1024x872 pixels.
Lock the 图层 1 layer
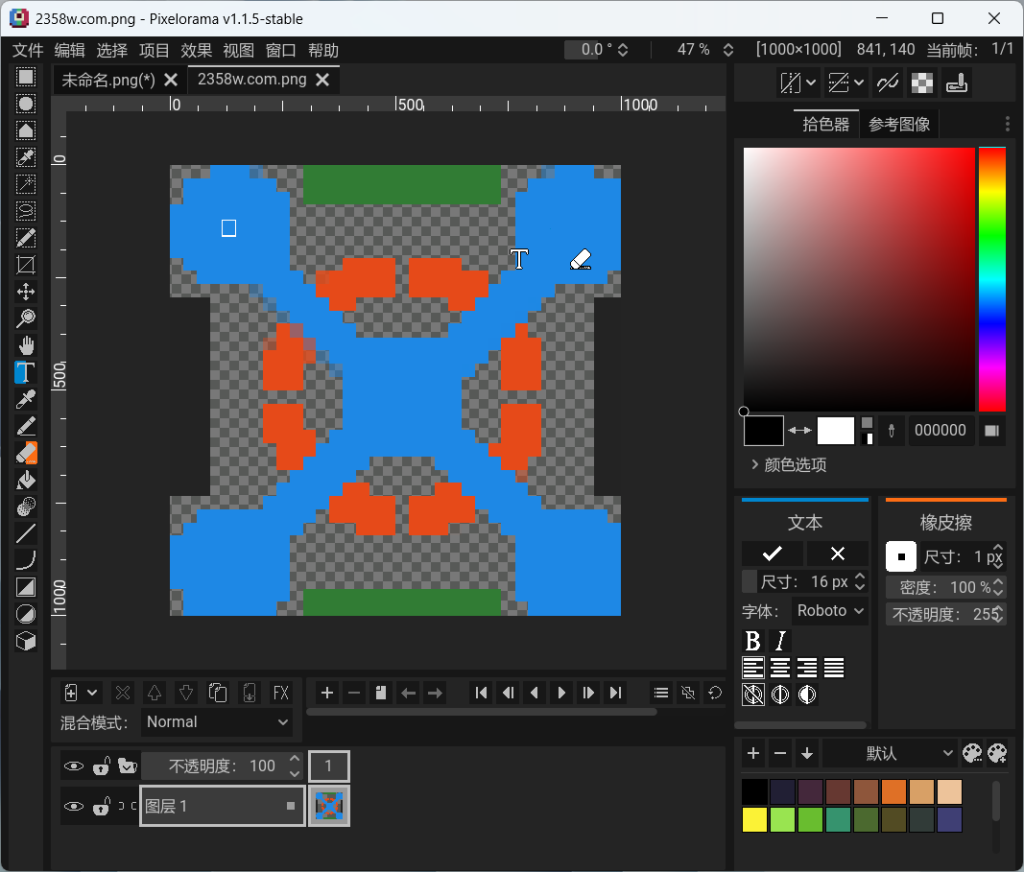click(101, 807)
